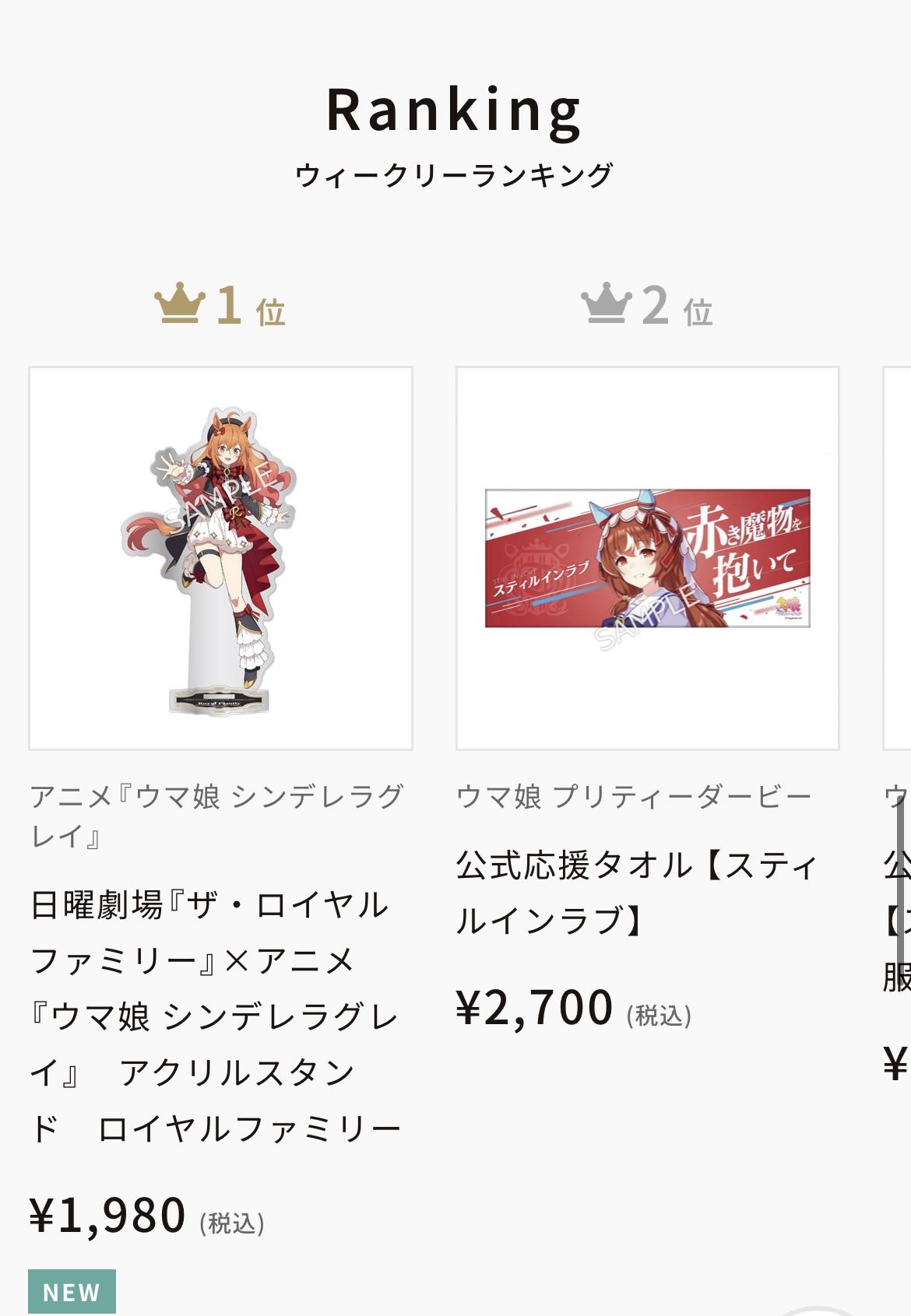Open 日曜劇場『ザ・ロイヤルファミリー』 acrylic stand title link

(216, 1016)
